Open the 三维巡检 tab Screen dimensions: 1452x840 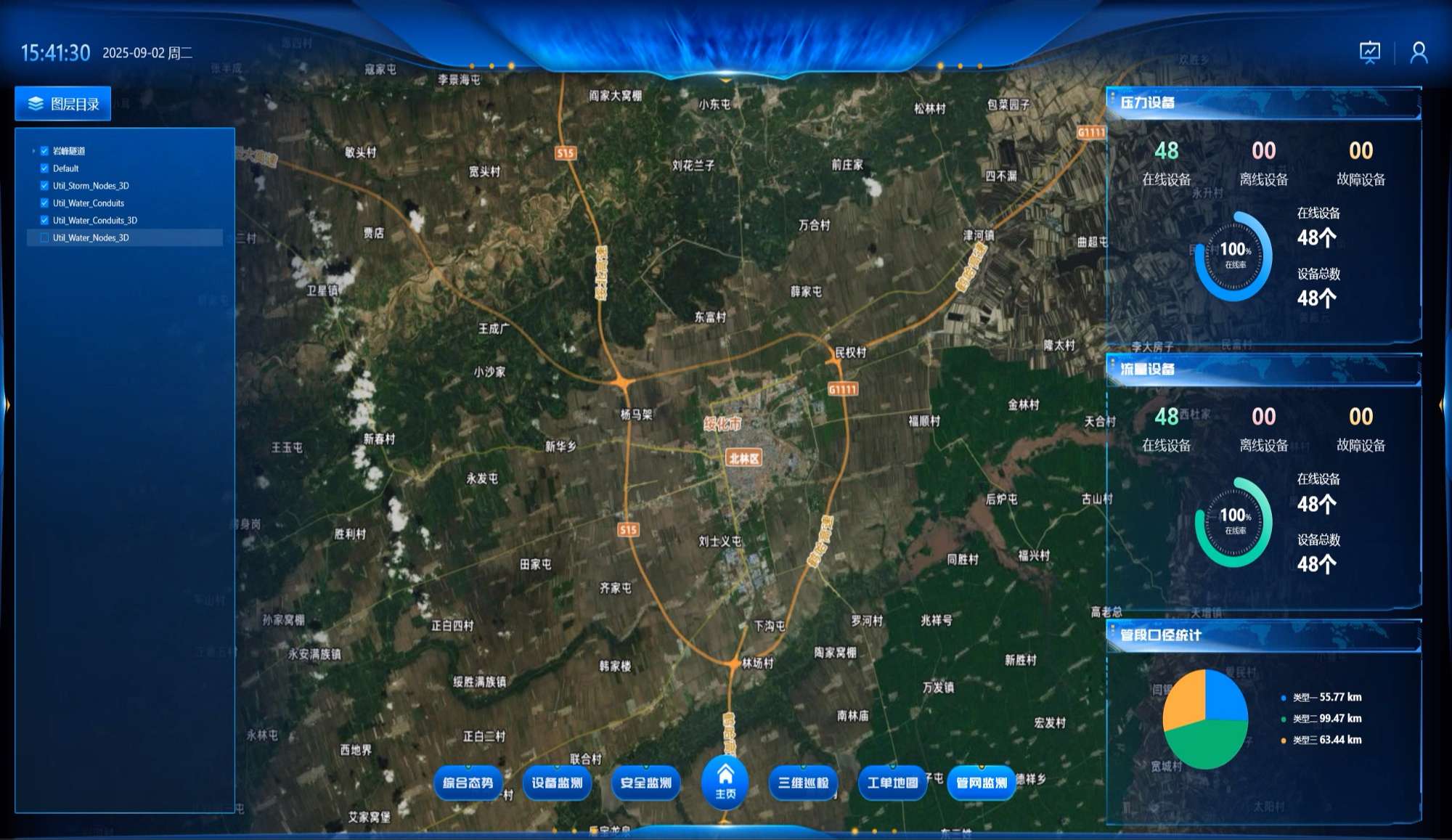[803, 783]
